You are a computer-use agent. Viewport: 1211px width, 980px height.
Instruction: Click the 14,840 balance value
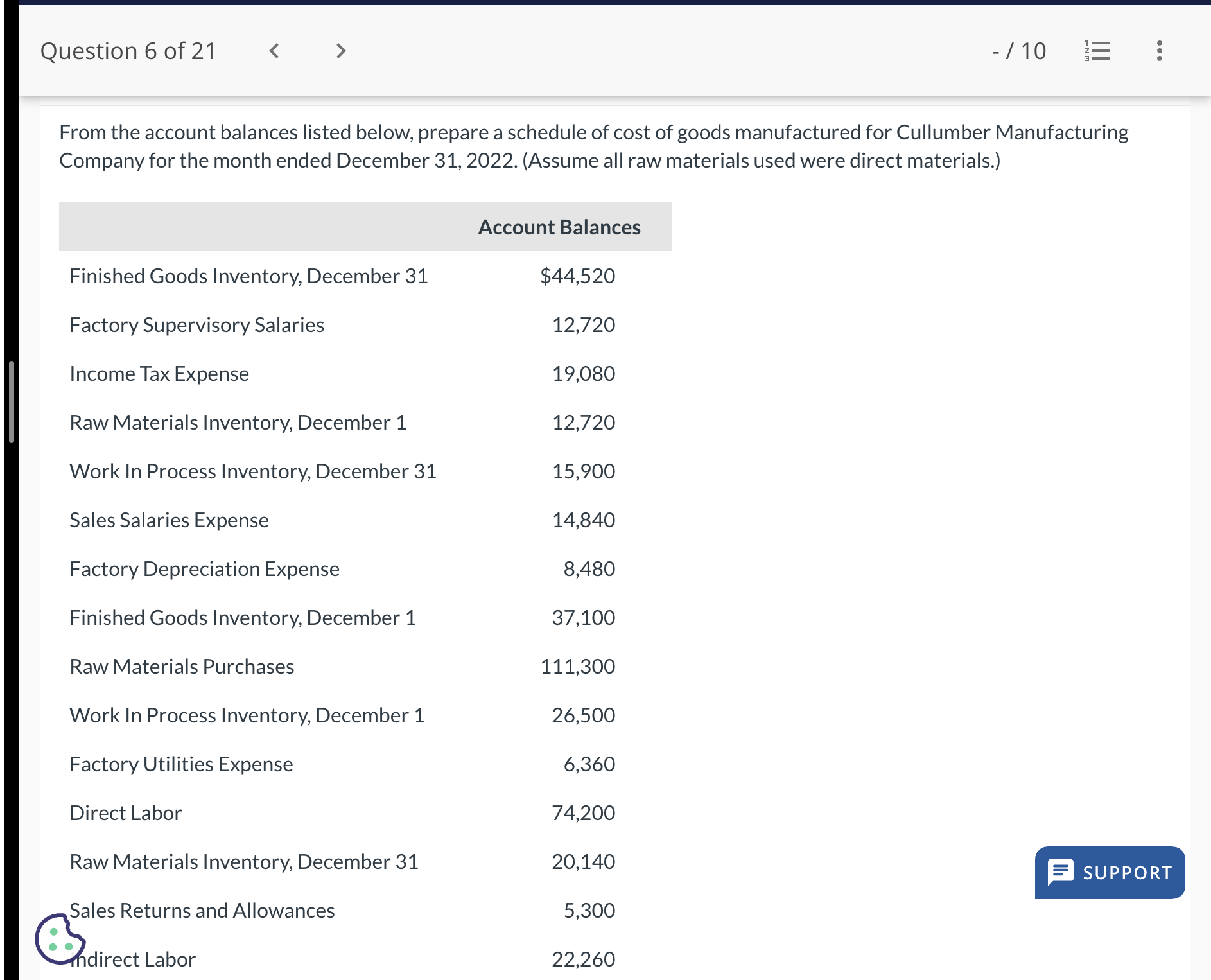[583, 520]
